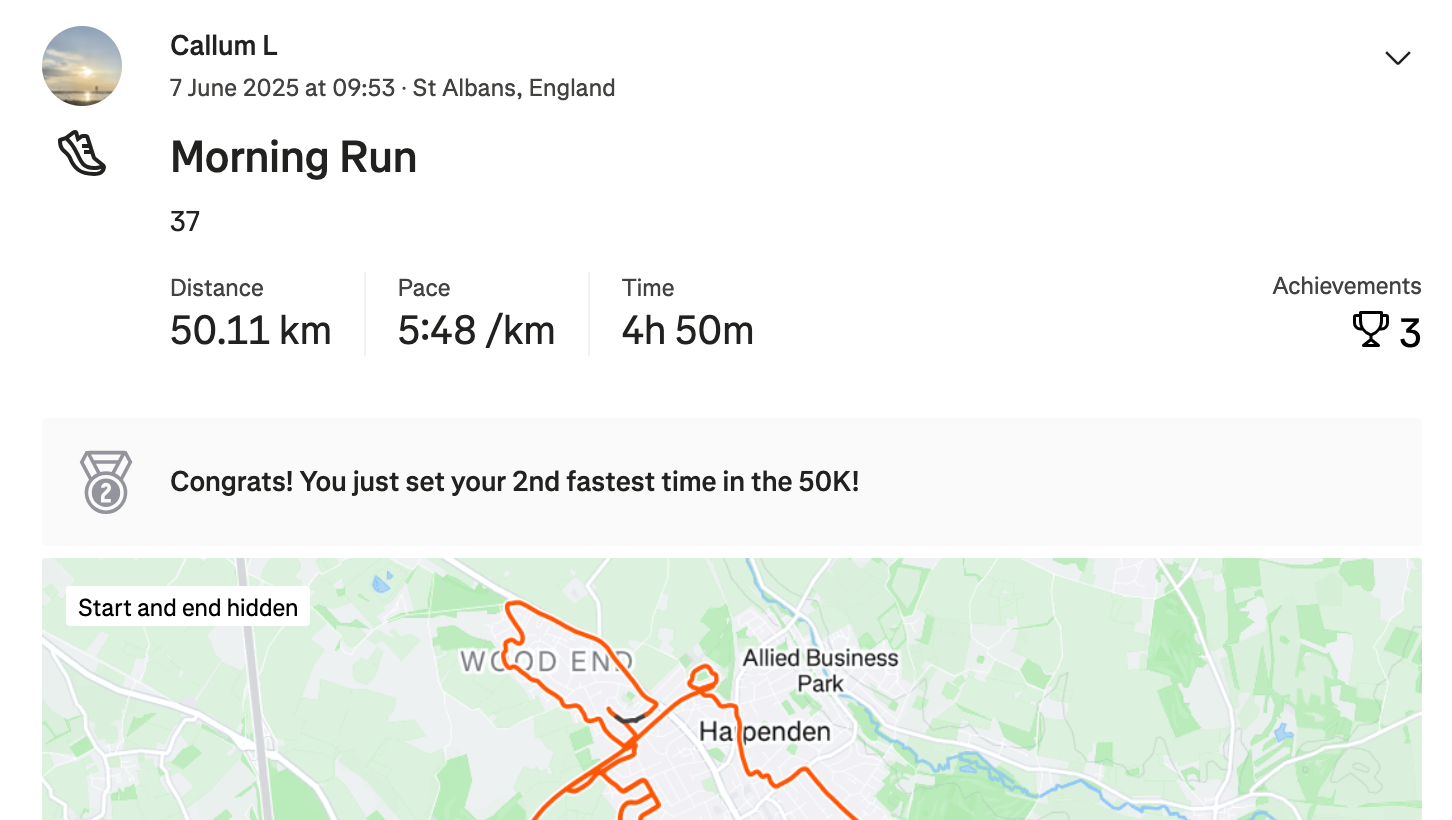Click the Distance 50.11 km stat

[x=251, y=313]
